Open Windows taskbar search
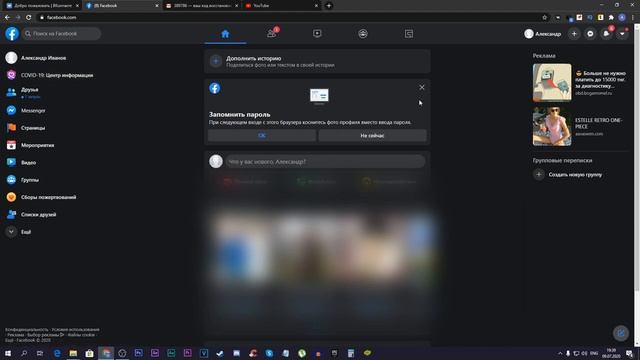This screenshot has height=360, width=640. pyautogui.click(x=24, y=353)
